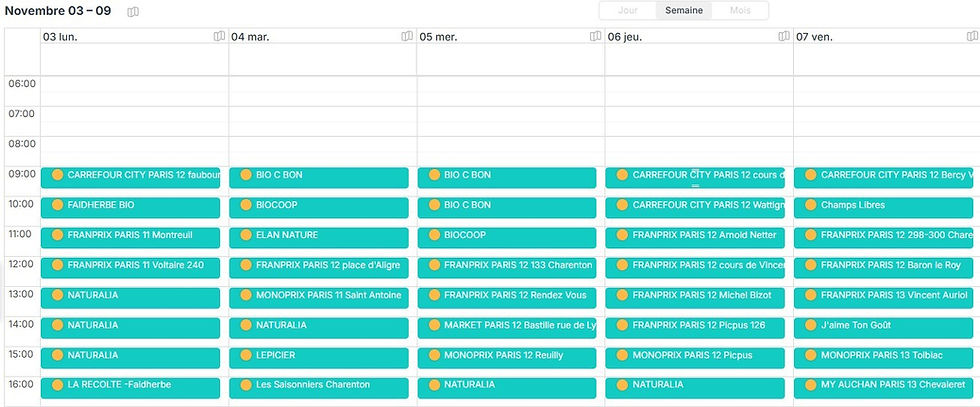Click the 06:00 time label
Image resolution: width=980 pixels, height=407 pixels.
(x=22, y=84)
